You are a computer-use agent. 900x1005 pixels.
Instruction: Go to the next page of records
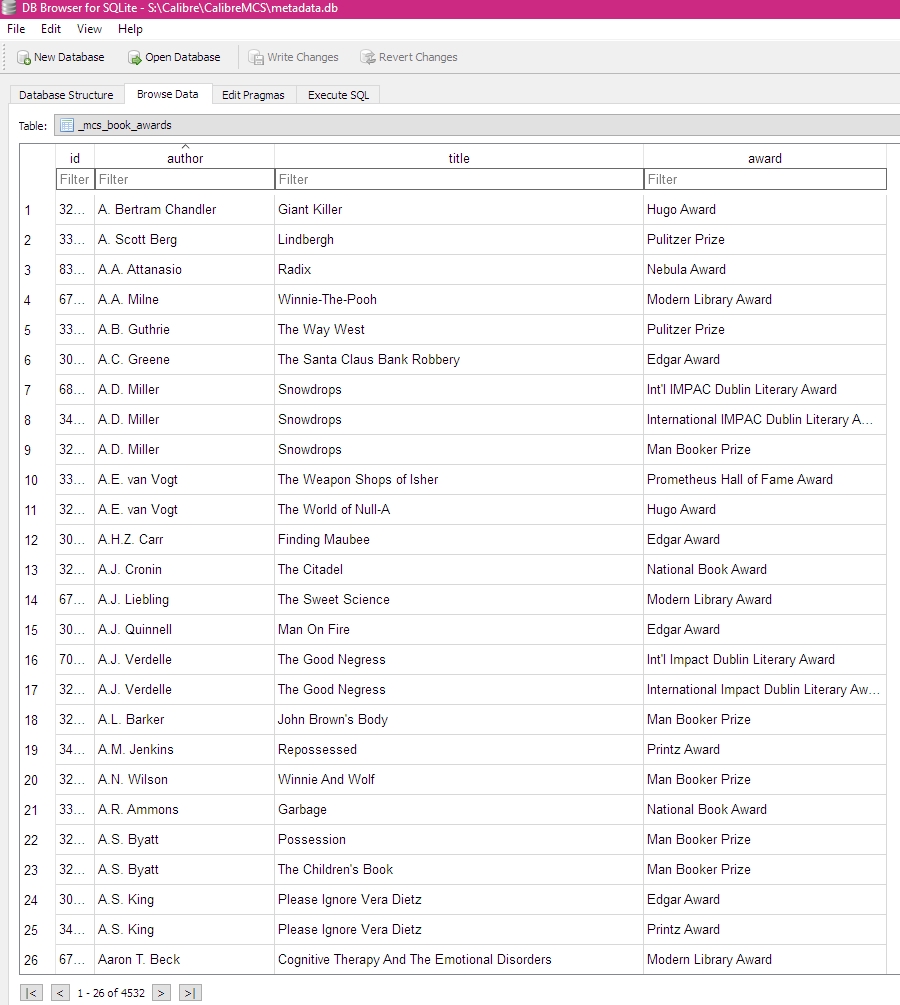click(x=161, y=993)
